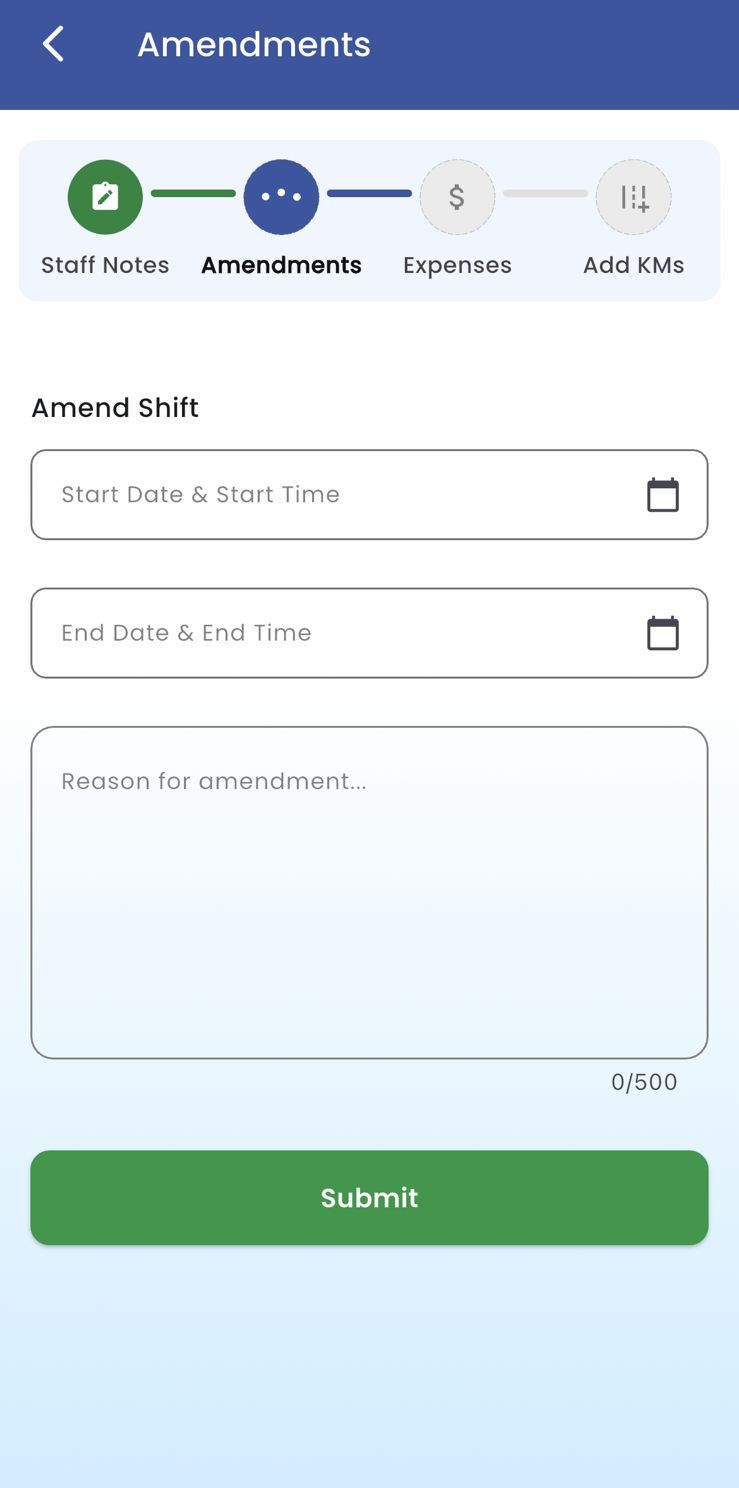This screenshot has width=739, height=1488.
Task: Focus the End Date & End Time field
Action: pyautogui.click(x=330, y=633)
